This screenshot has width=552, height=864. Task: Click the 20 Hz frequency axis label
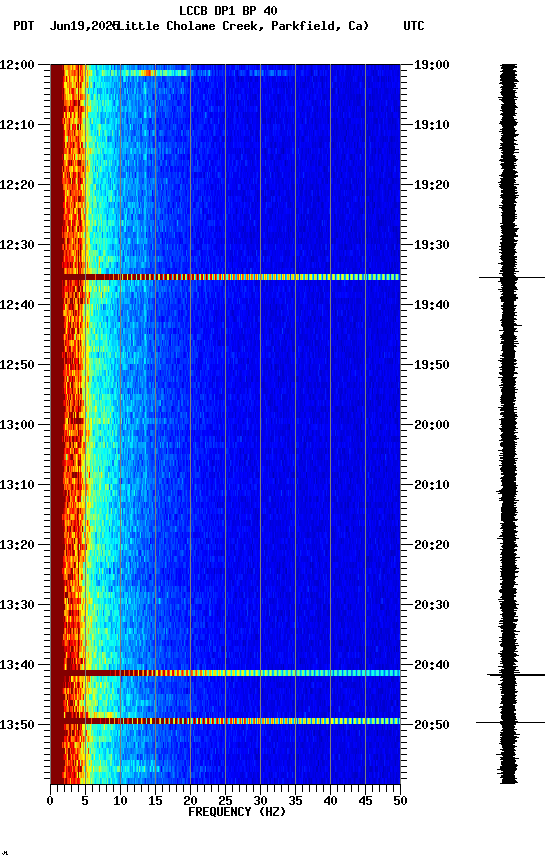click(190, 801)
